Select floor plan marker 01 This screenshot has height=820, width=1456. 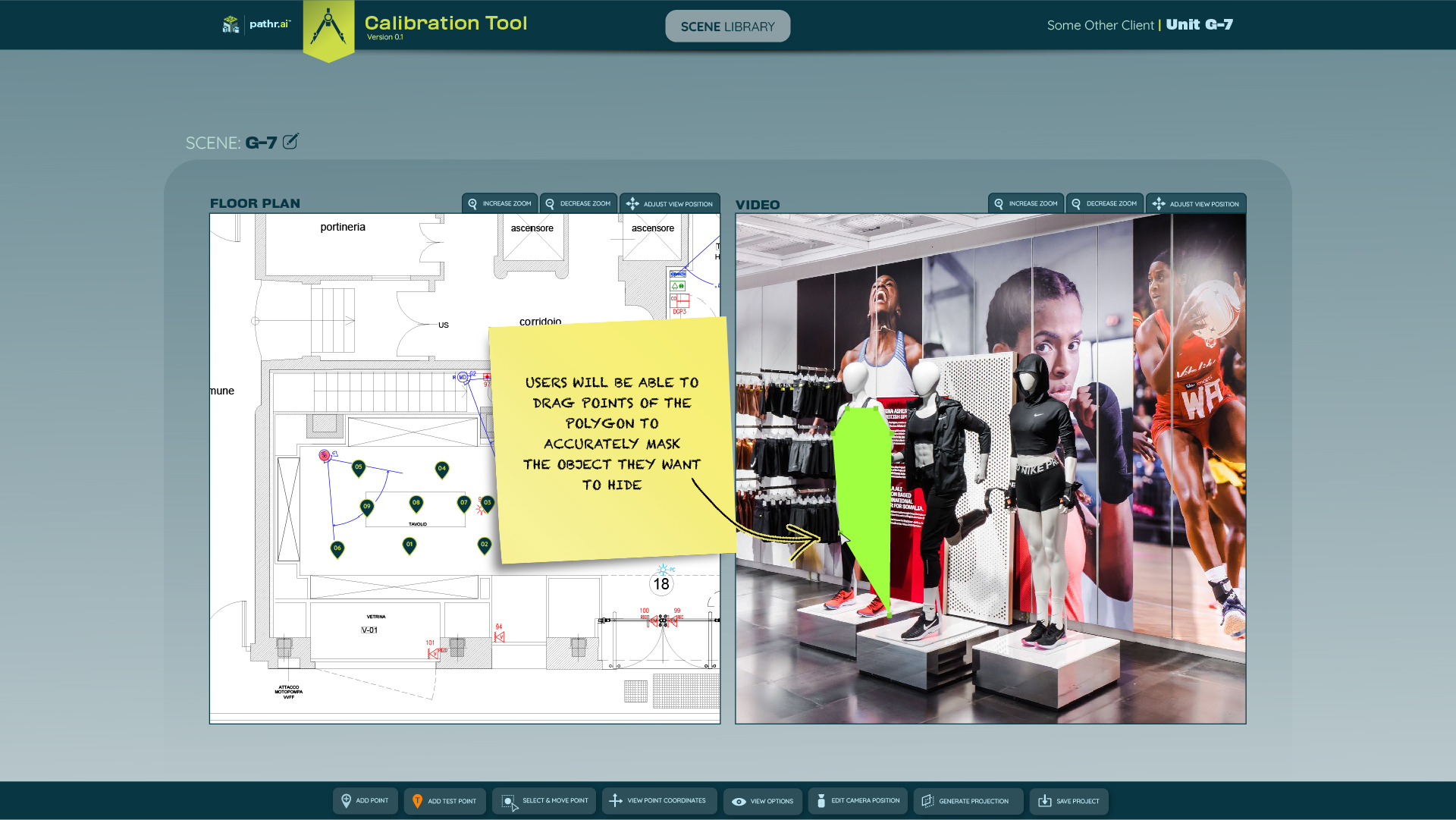[409, 545]
